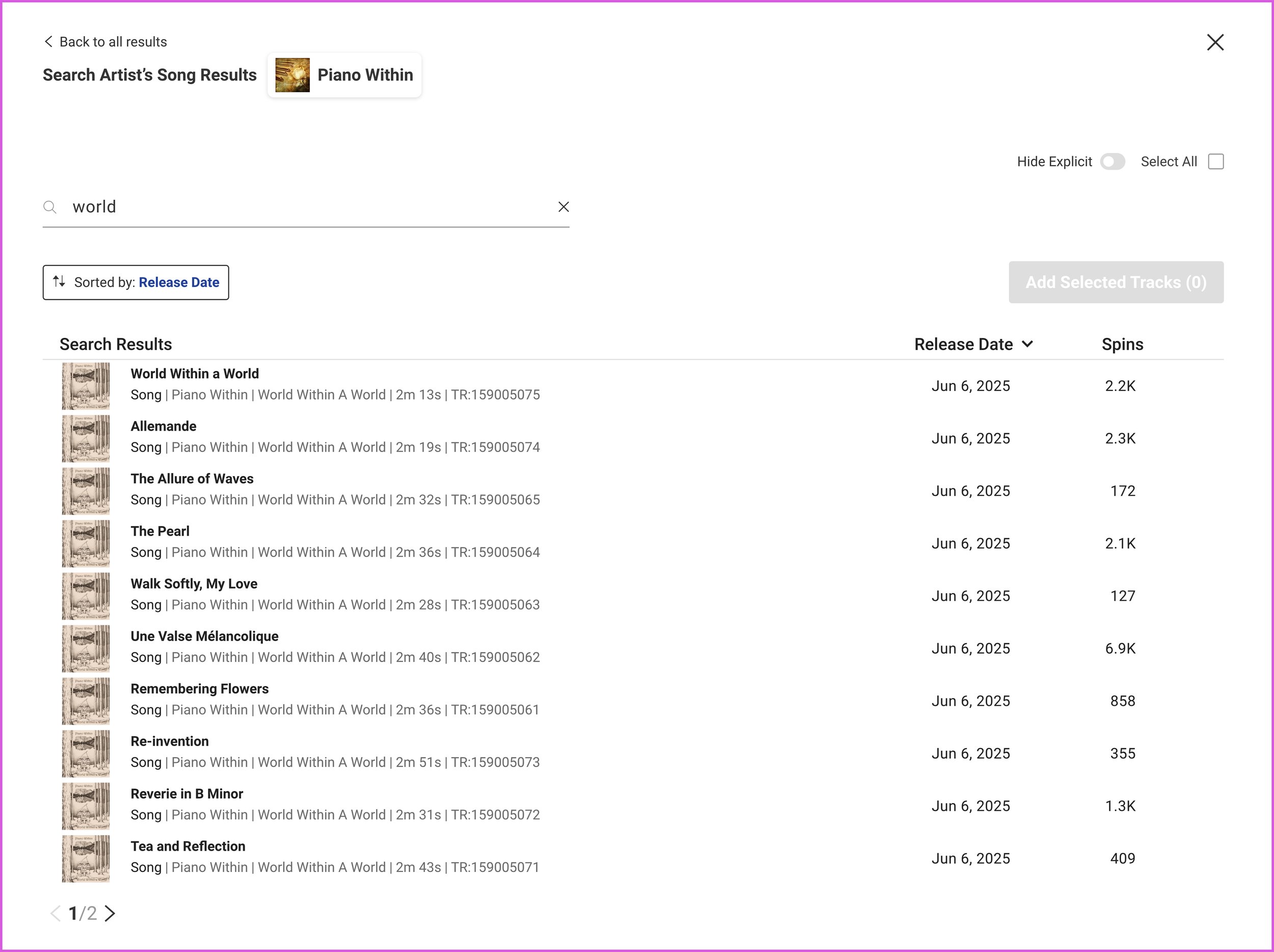Choose the Tea and Reflection song row
Screen dimensions: 1274x952
tap(188, 847)
